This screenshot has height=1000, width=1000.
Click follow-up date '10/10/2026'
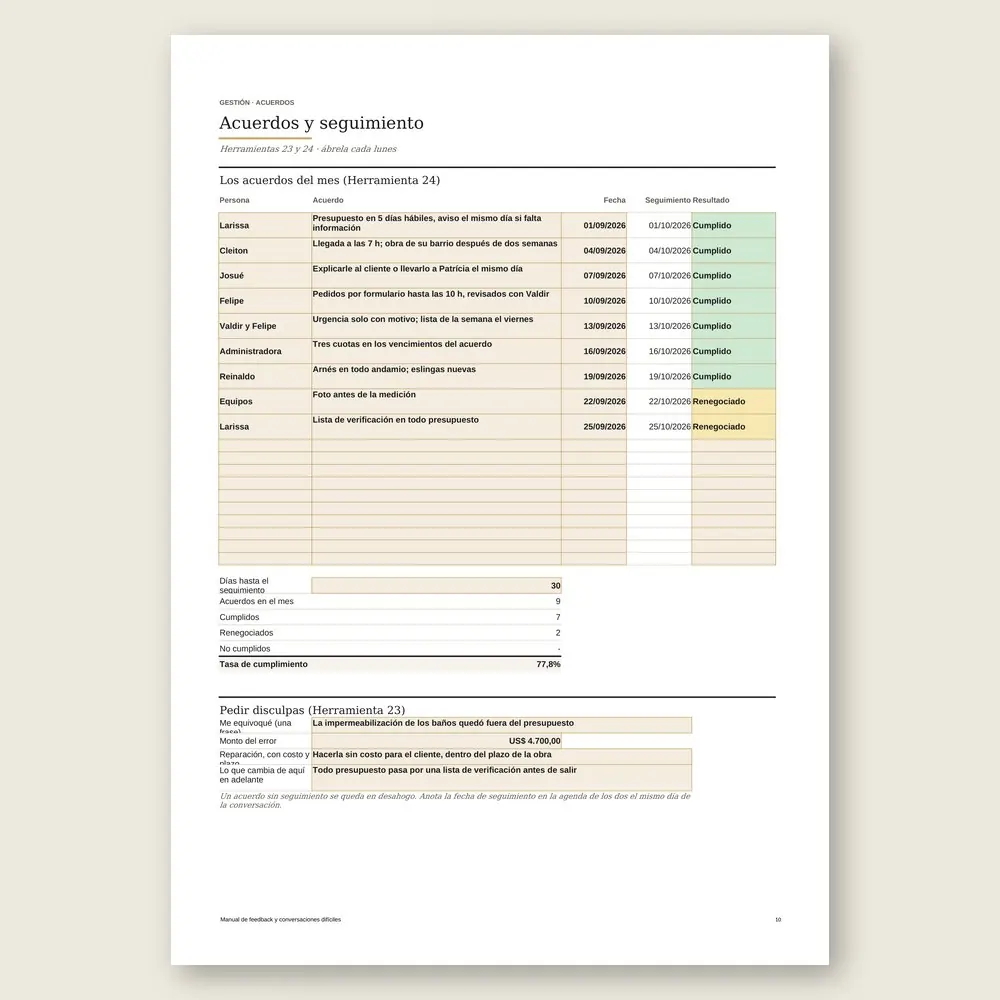point(659,300)
